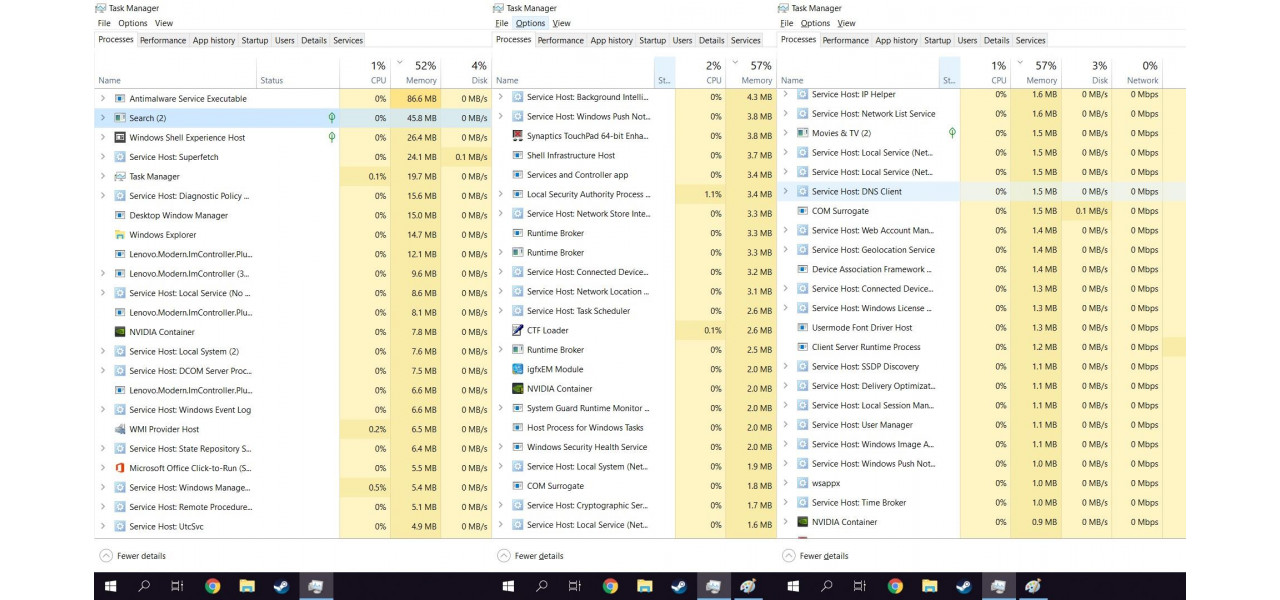The image size is (1280, 600).
Task: Click the Device Association Framework icon
Action: (802, 269)
